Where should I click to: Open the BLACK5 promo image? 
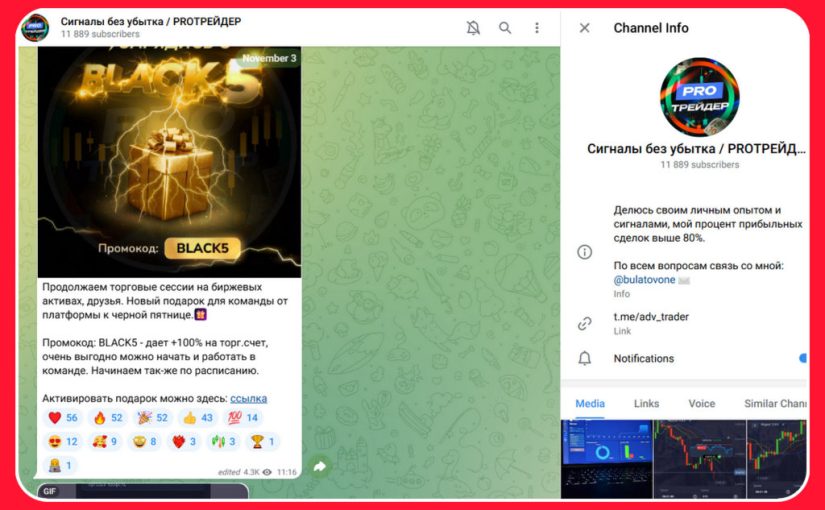(x=169, y=160)
